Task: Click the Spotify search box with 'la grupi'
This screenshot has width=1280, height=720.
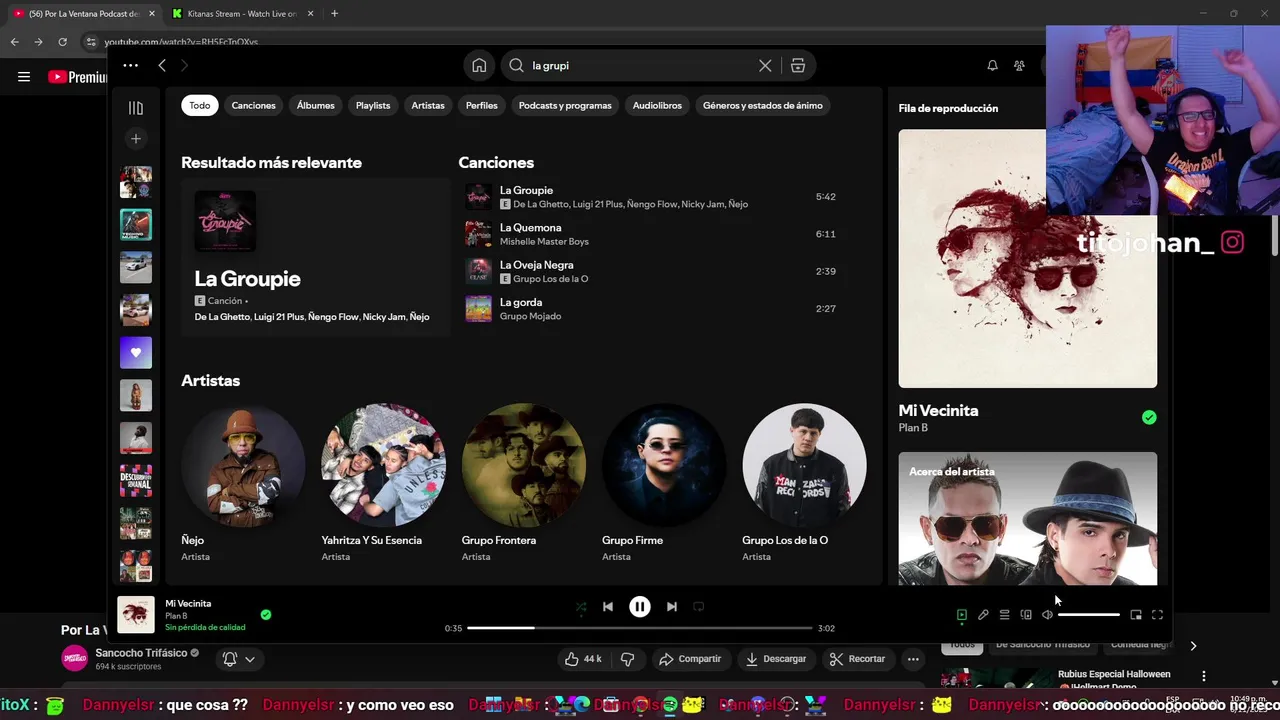Action: tap(640, 65)
